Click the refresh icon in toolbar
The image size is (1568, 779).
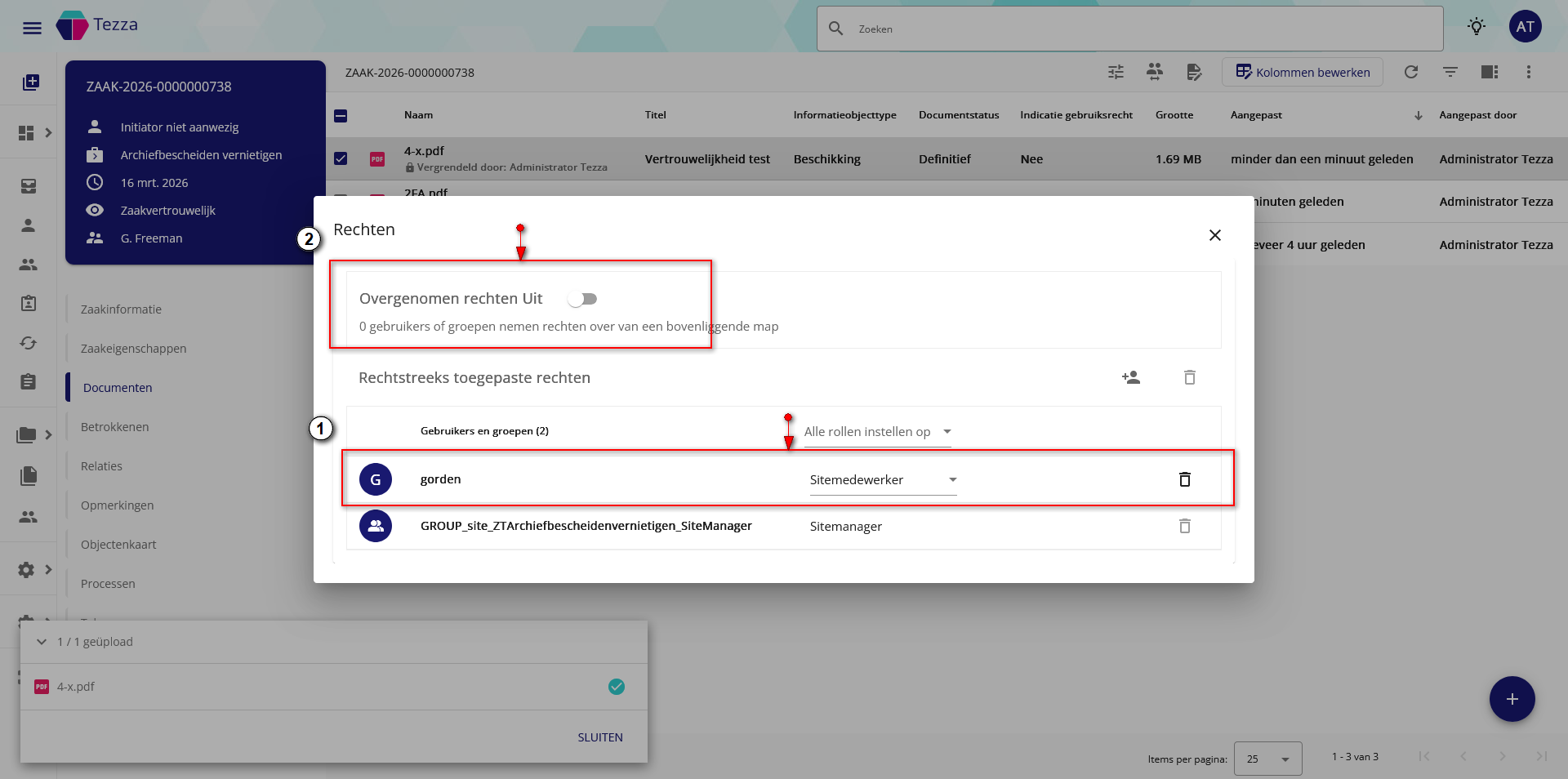(1410, 72)
